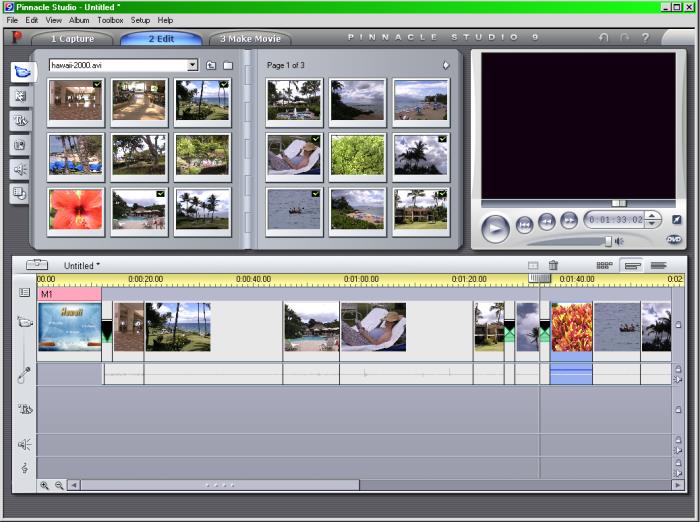The width and height of the screenshot is (700, 522).
Task: Click the video track camera icon
Action: (x=25, y=322)
